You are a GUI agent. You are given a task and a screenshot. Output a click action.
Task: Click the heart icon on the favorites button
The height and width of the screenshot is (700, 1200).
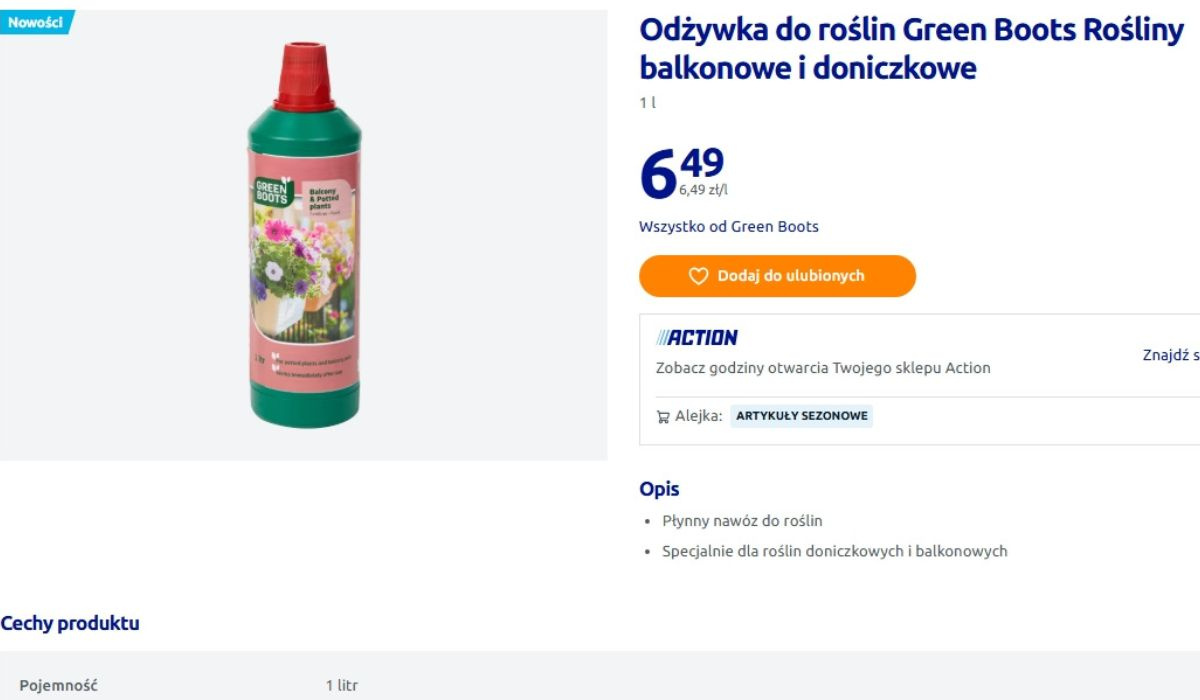[x=698, y=276]
